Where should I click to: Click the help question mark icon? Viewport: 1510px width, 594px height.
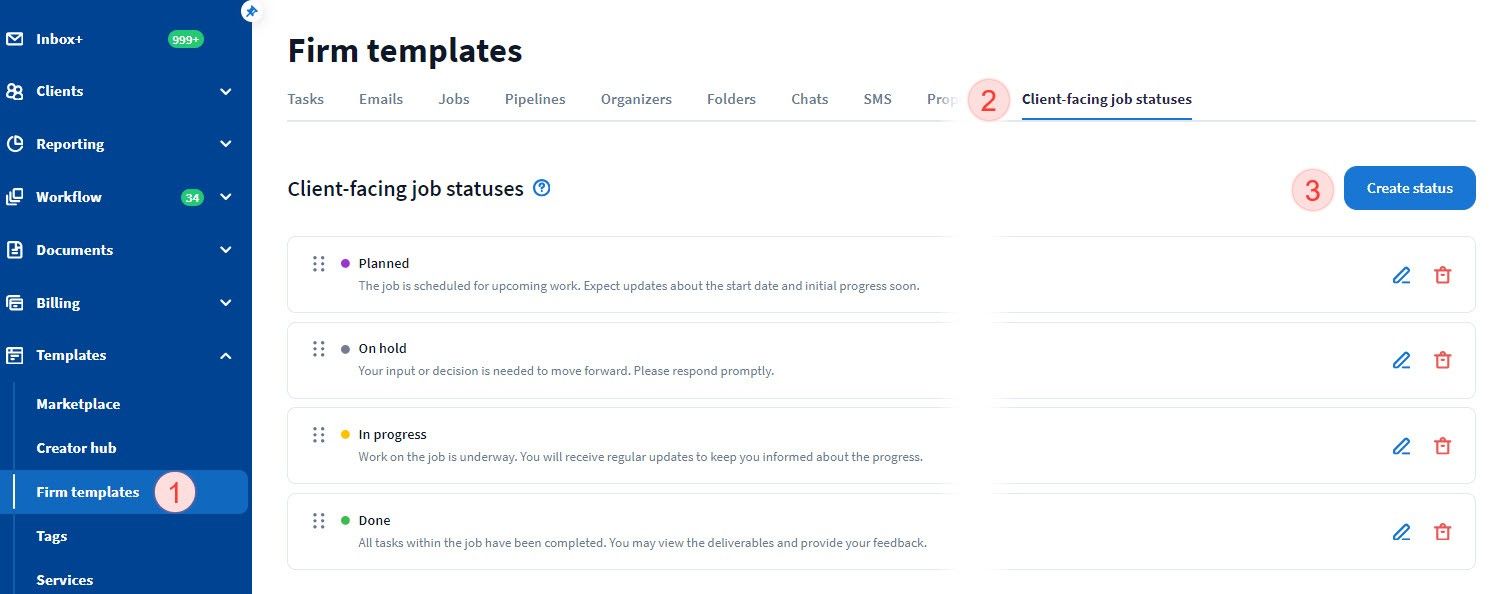[x=542, y=188]
